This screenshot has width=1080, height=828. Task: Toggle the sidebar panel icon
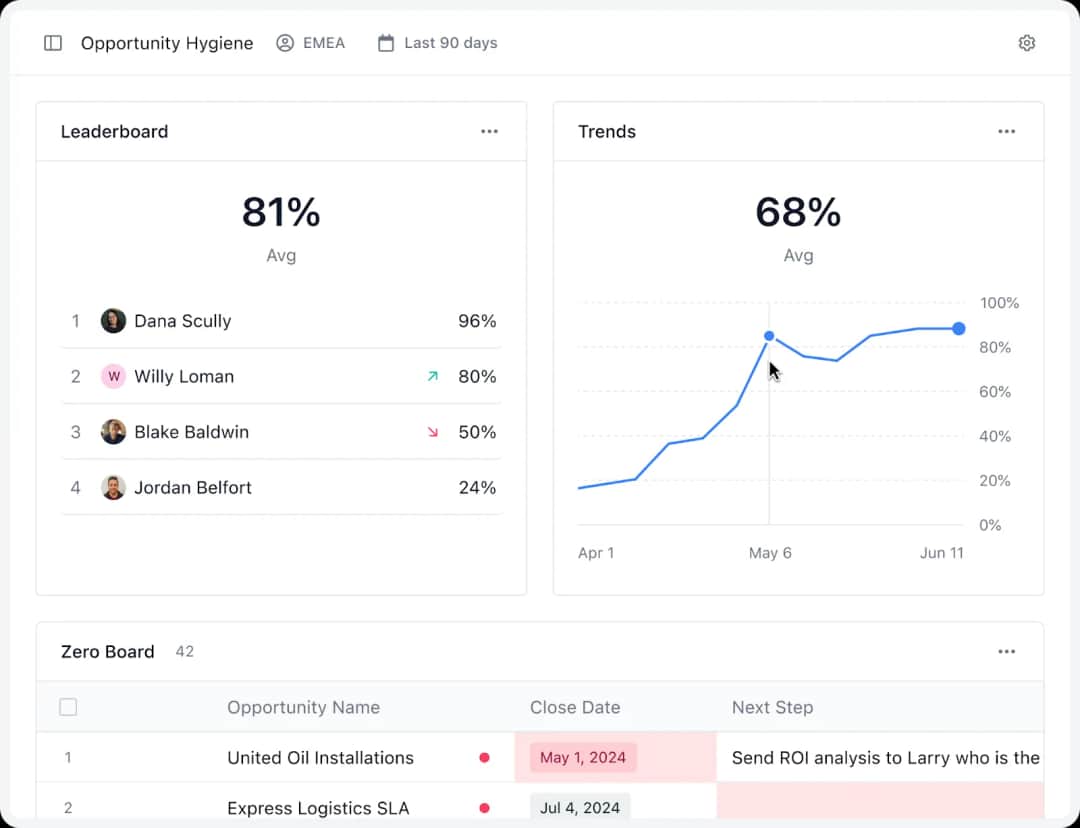click(53, 43)
